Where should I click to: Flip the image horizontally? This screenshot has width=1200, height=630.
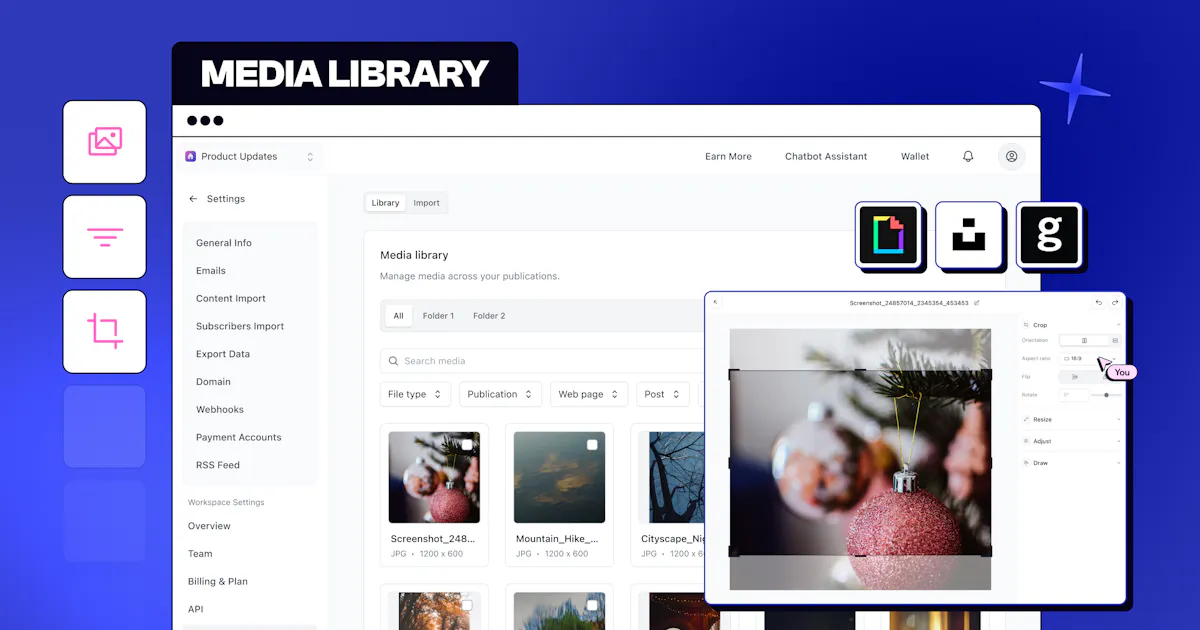point(1074,377)
